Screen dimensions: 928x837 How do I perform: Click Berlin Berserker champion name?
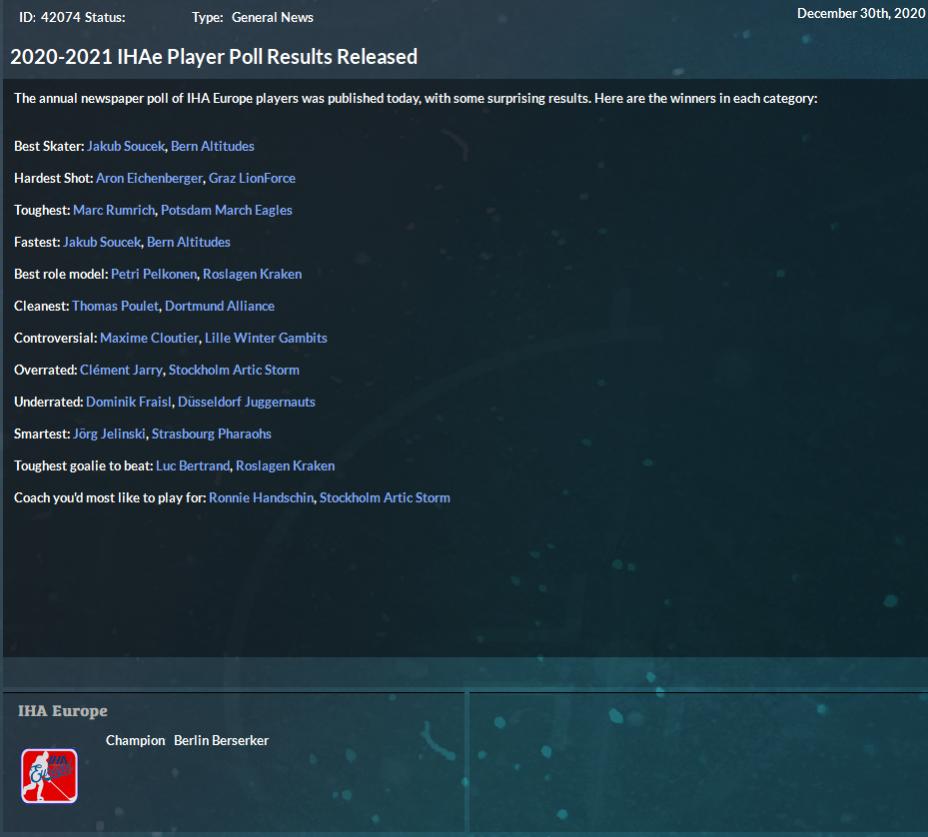tap(221, 741)
